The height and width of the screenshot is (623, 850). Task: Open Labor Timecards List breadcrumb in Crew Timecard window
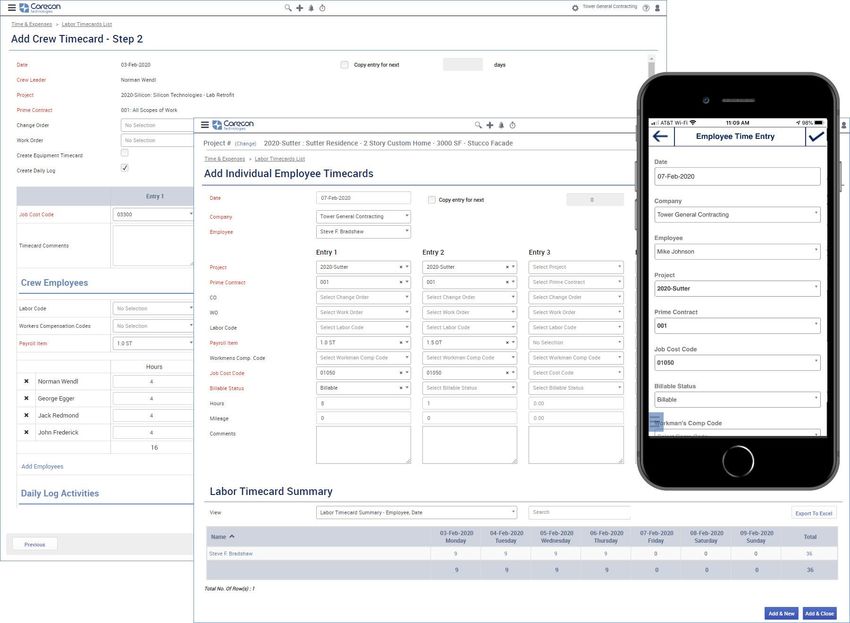(87, 24)
